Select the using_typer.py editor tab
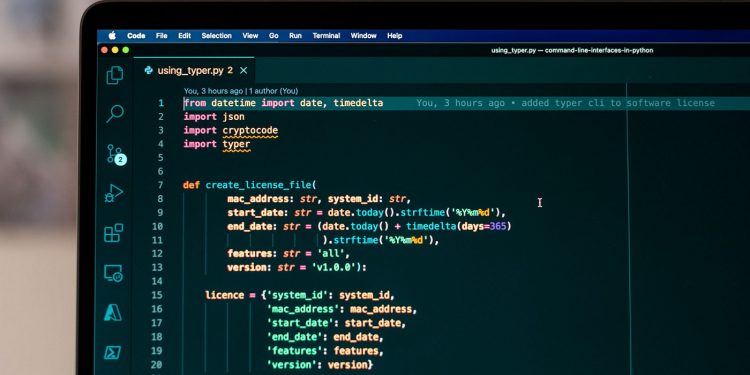750x375 pixels. (x=194, y=70)
